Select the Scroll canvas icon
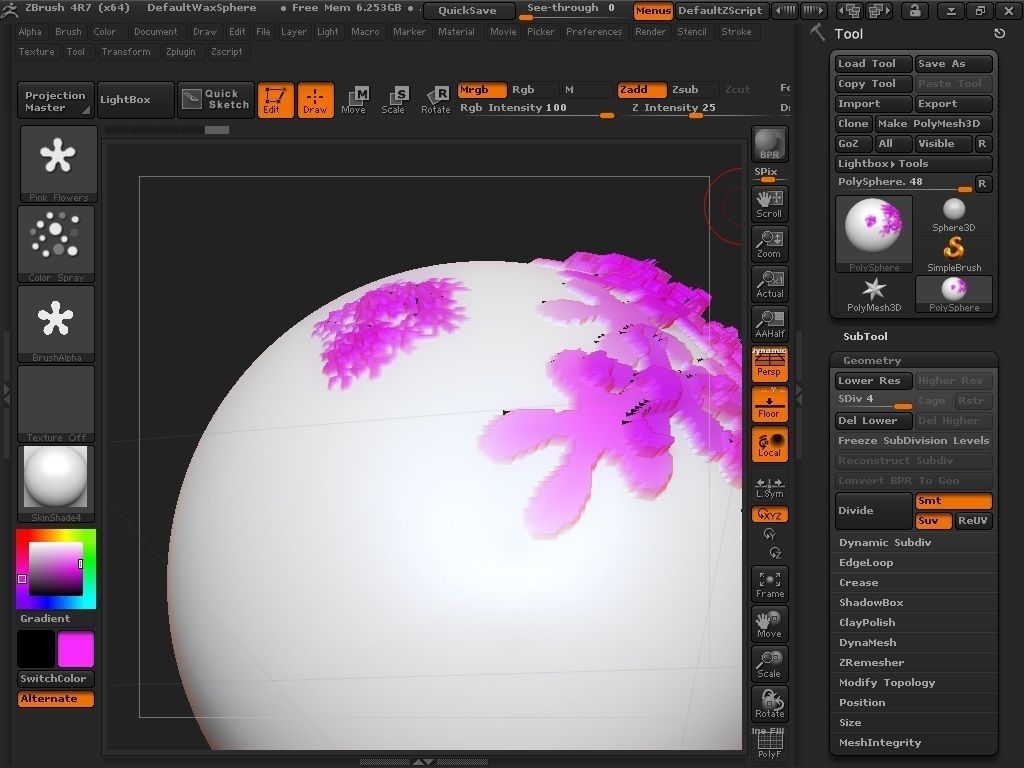This screenshot has width=1024, height=768. pyautogui.click(x=769, y=204)
